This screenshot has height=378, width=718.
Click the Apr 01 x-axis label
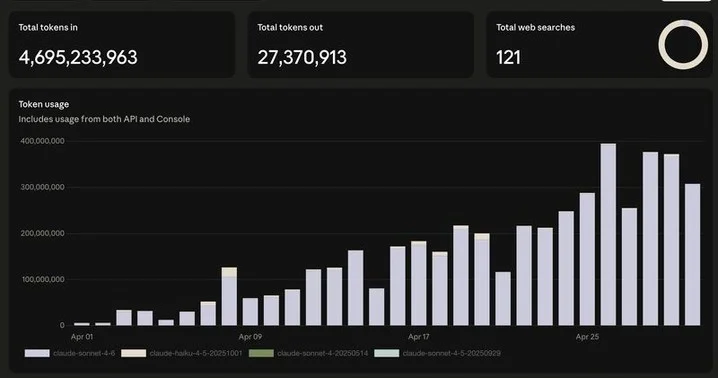point(82,337)
